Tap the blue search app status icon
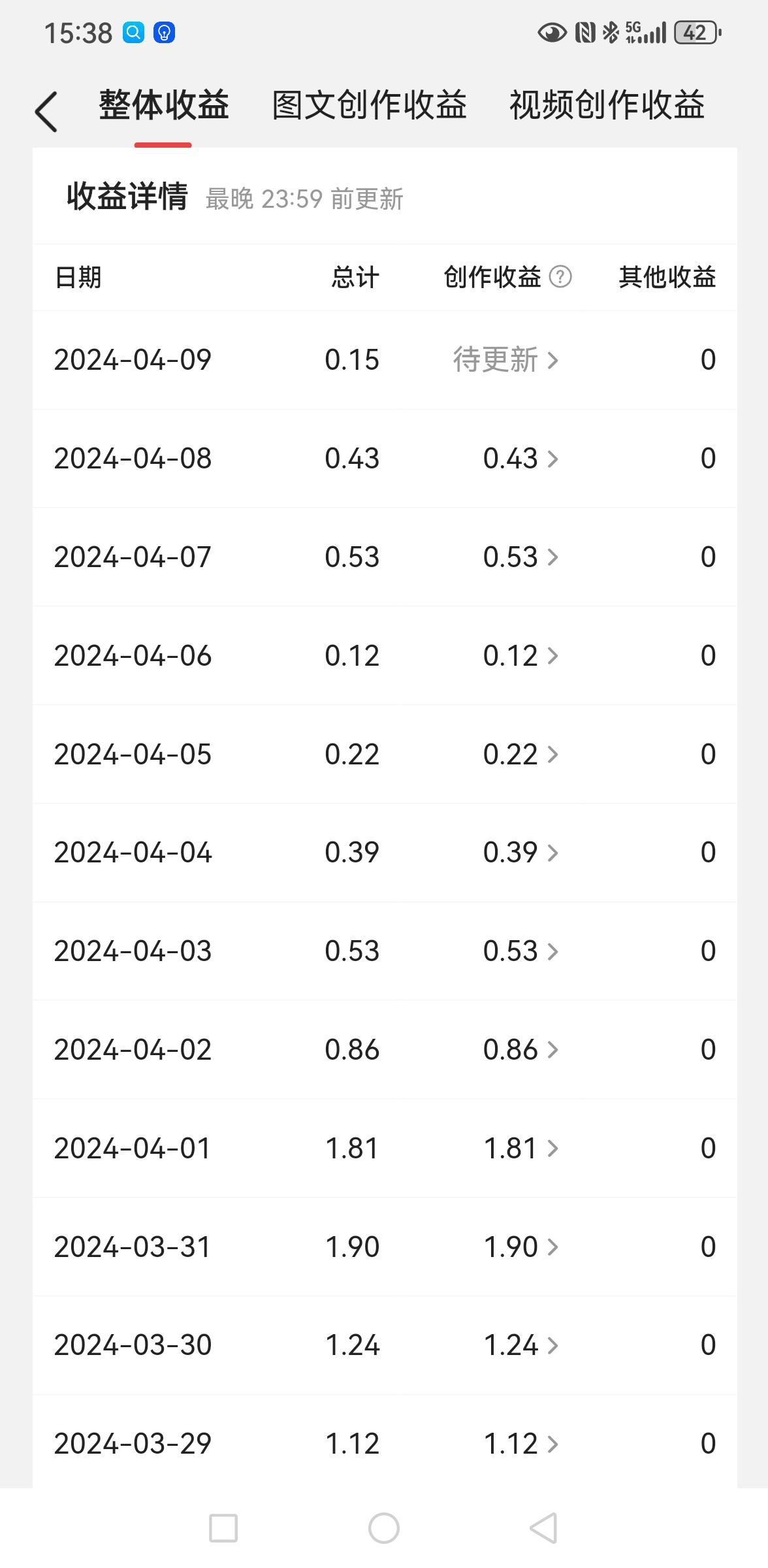The height and width of the screenshot is (1568, 768). (x=134, y=33)
